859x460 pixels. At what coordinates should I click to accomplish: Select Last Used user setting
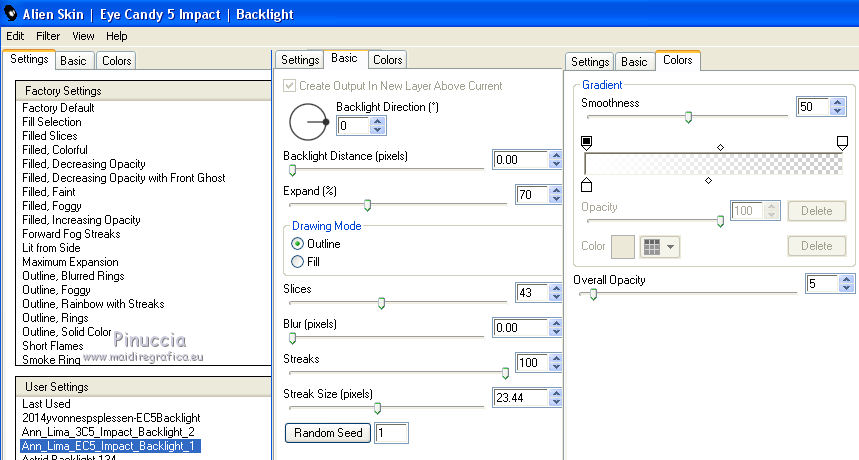[46, 404]
